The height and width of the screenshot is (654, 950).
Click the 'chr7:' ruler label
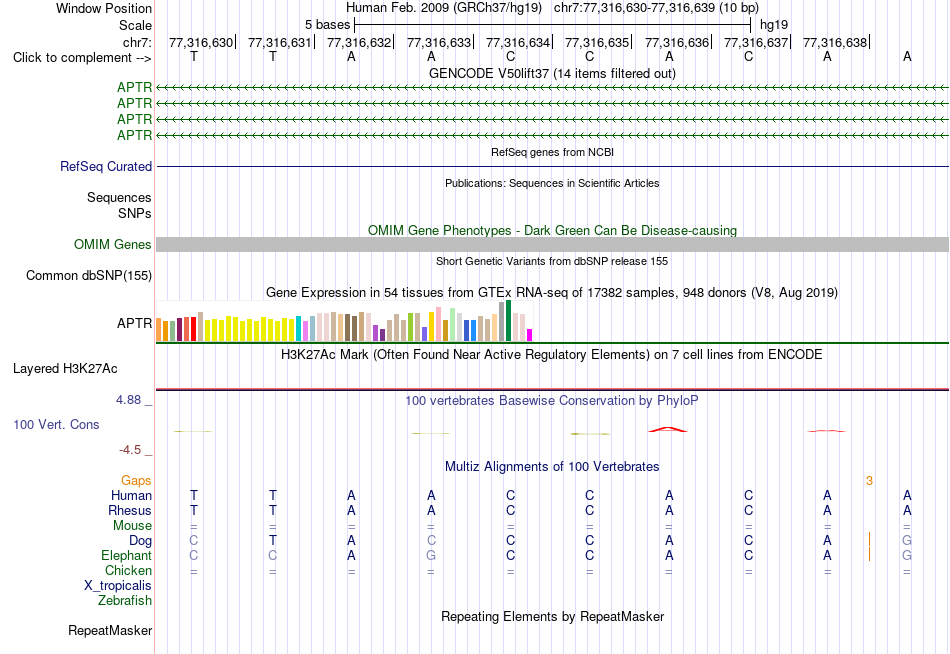point(137,42)
